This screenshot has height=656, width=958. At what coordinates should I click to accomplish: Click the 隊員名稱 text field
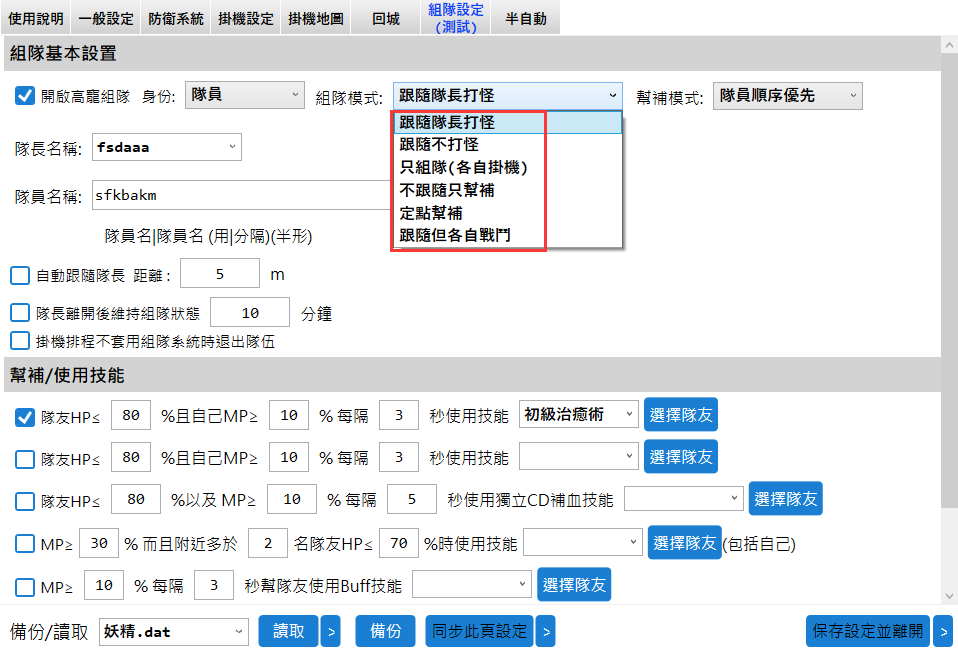[x=240, y=194]
